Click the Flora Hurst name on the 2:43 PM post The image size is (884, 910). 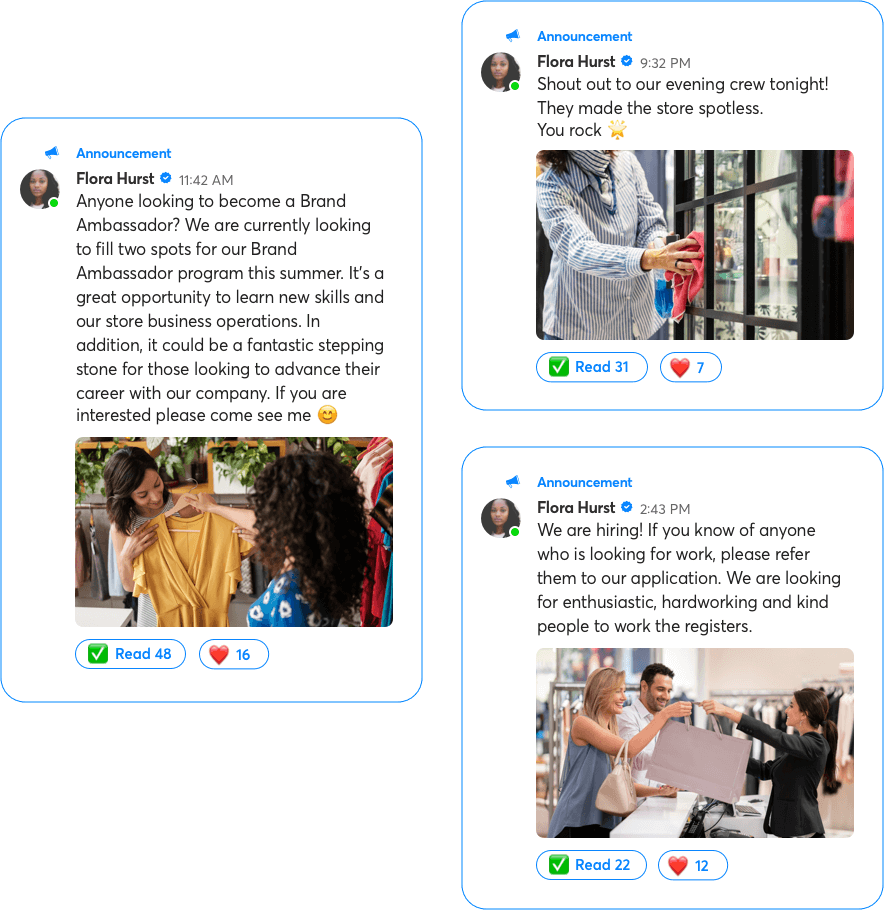pyautogui.click(x=576, y=507)
